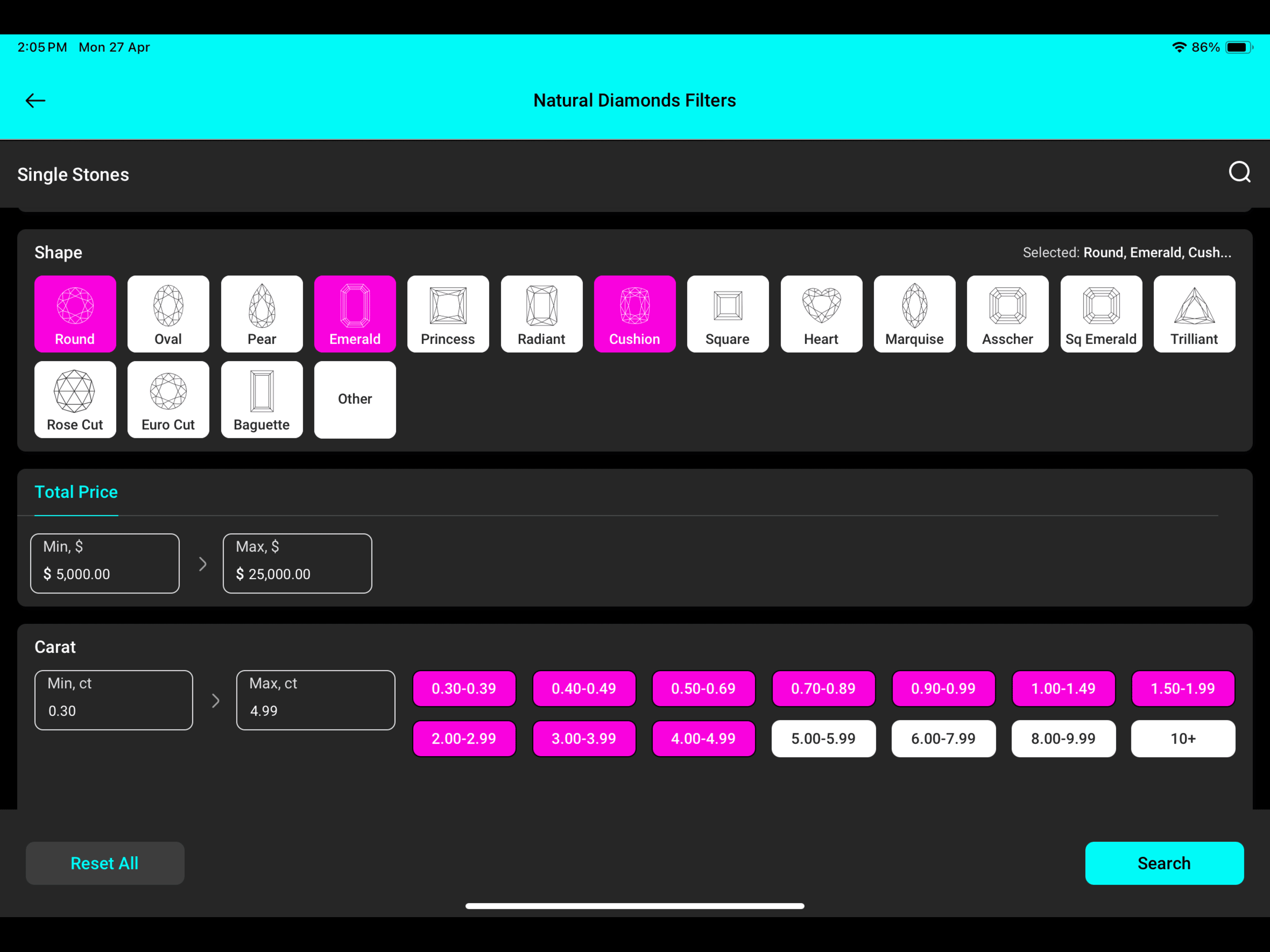Screen dimensions: 1270x952
Task: Deselect the Emerald shape
Action: click(x=355, y=313)
